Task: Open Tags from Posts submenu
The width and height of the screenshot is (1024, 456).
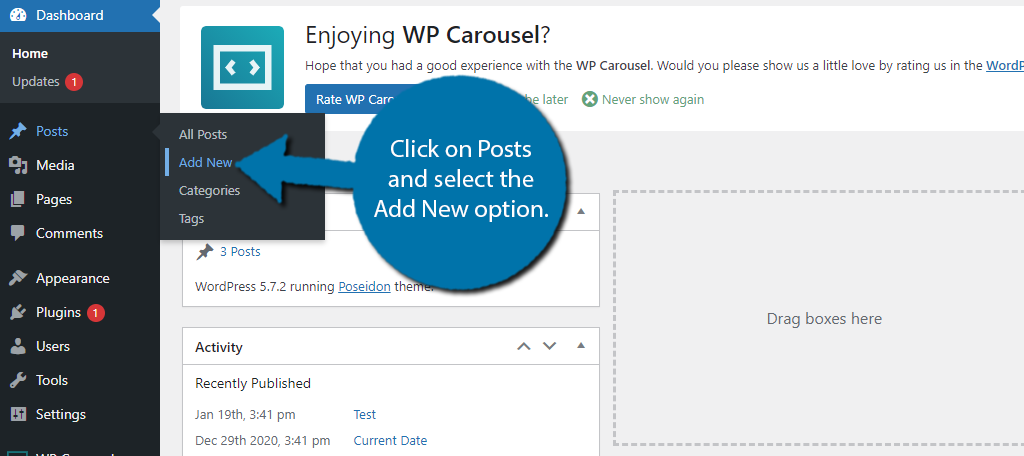Action: point(191,218)
